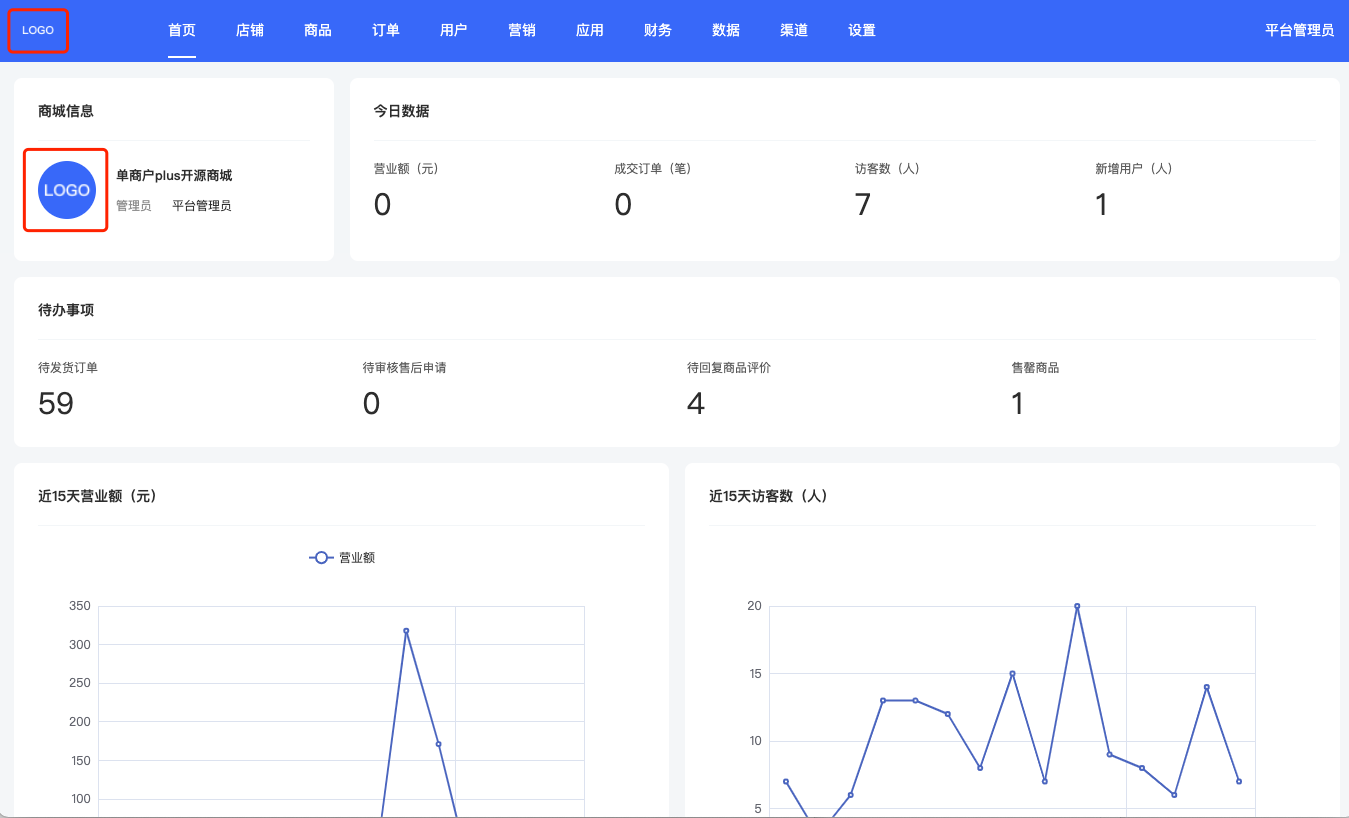Click the LOGO in the top navigation bar
The image size is (1349, 818).
[x=38, y=30]
